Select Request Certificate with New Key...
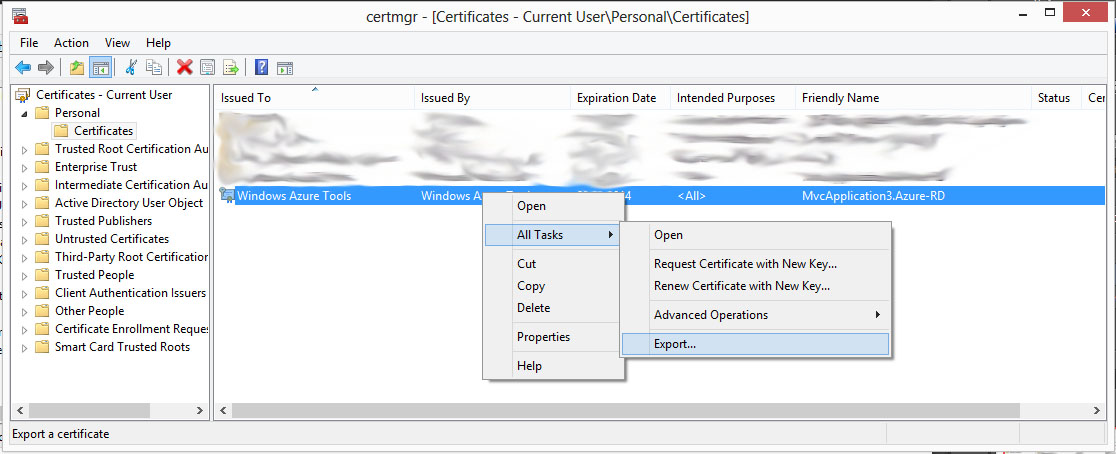The width and height of the screenshot is (1116, 454). click(745, 264)
